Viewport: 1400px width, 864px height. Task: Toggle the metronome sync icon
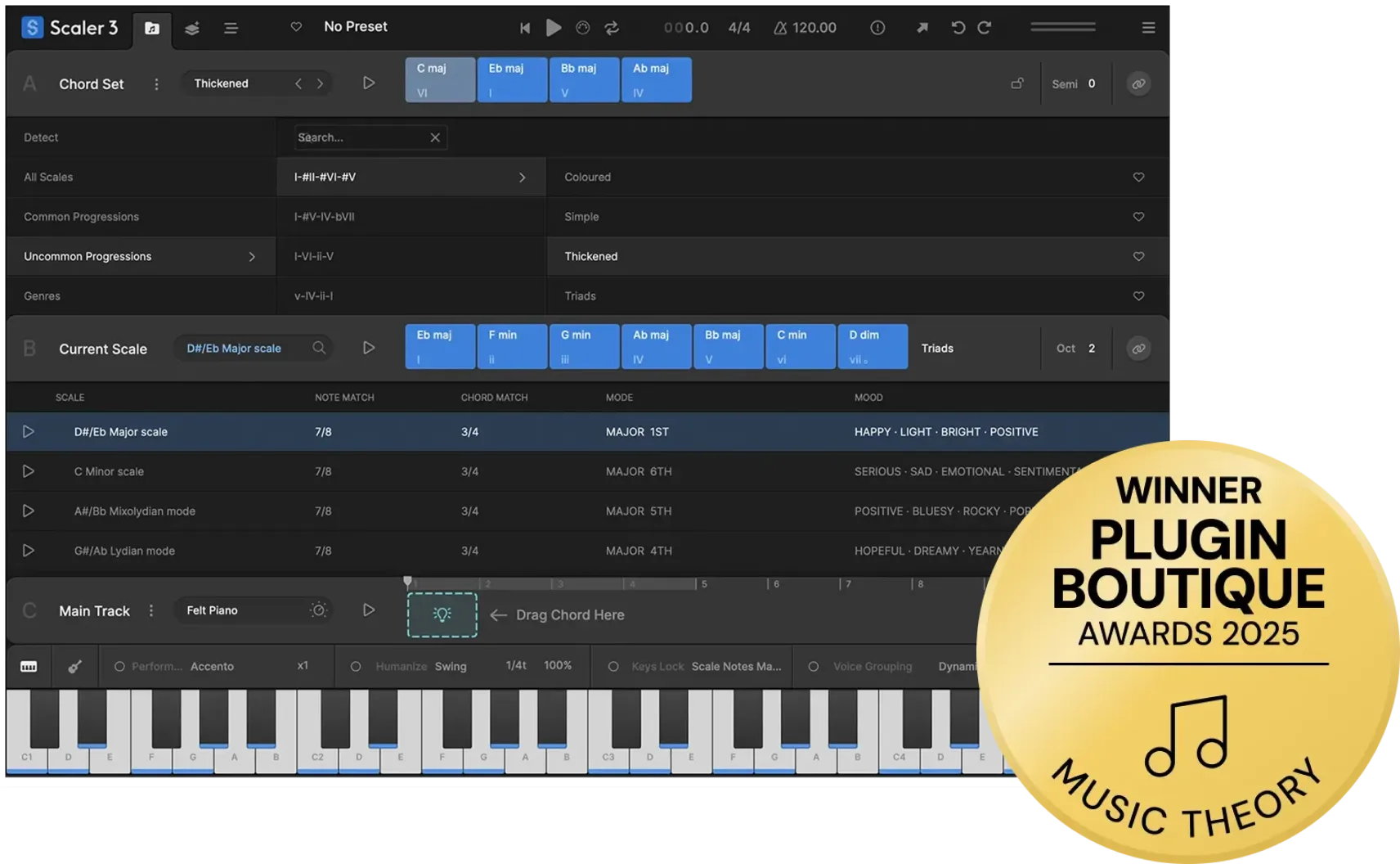(x=583, y=28)
